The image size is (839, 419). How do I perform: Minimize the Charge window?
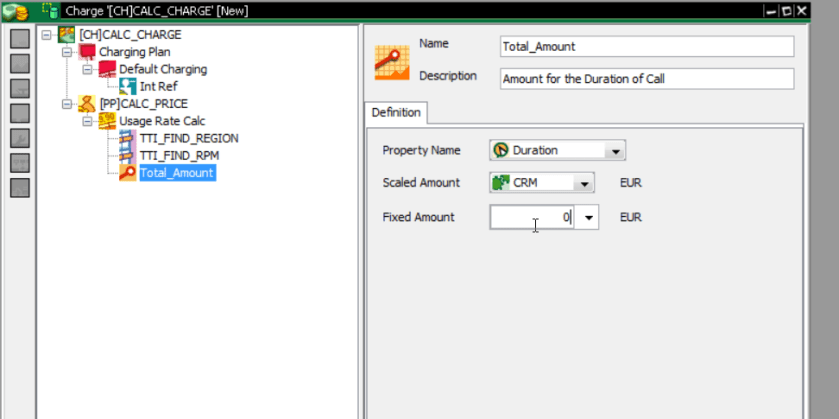(x=771, y=11)
